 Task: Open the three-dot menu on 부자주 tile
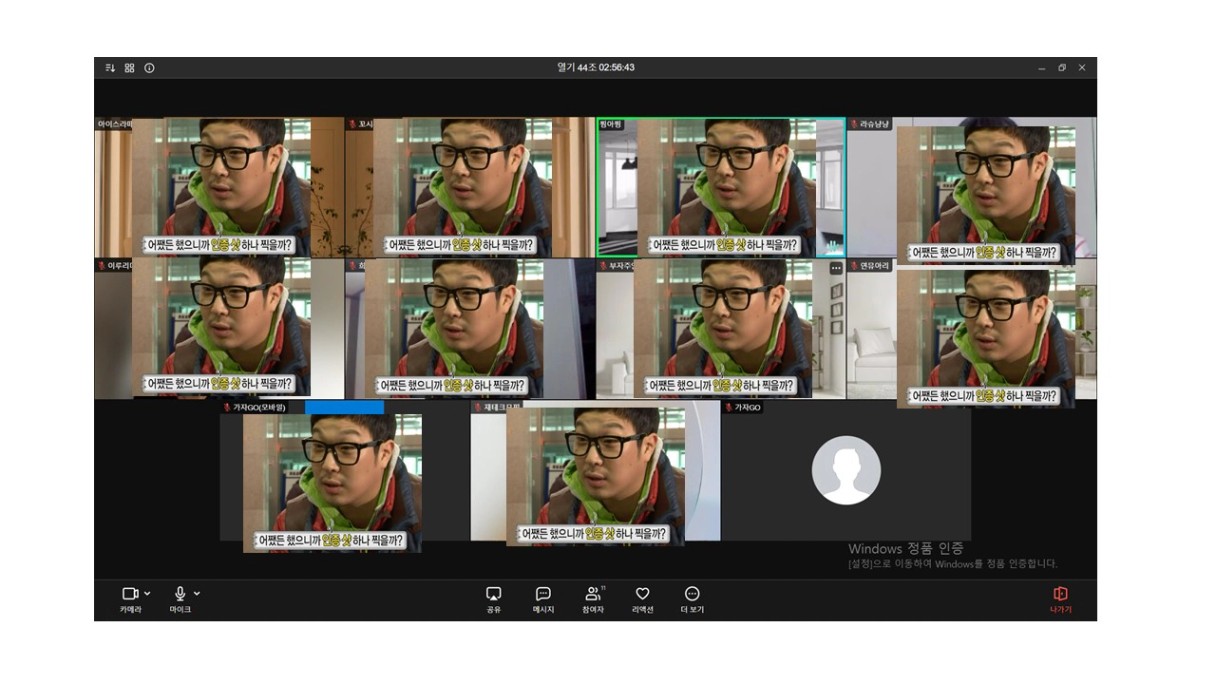pyautogui.click(x=836, y=268)
